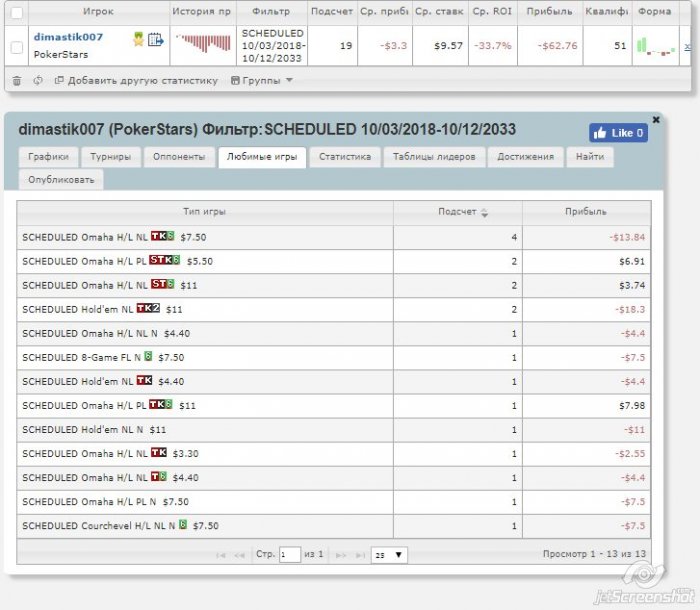
Task: Click the История пр column header
Action: click(203, 13)
